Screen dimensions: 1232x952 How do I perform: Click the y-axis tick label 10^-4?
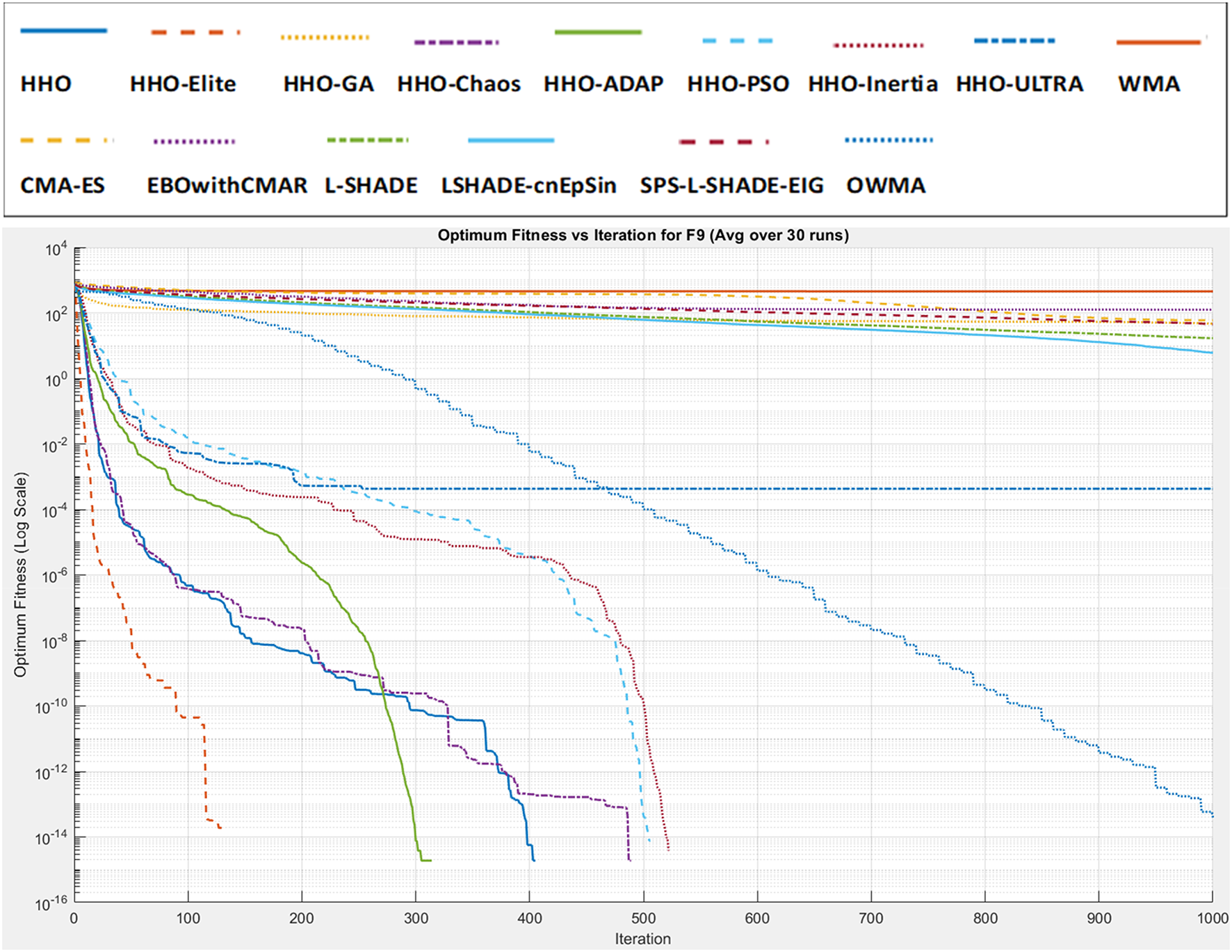[x=54, y=510]
